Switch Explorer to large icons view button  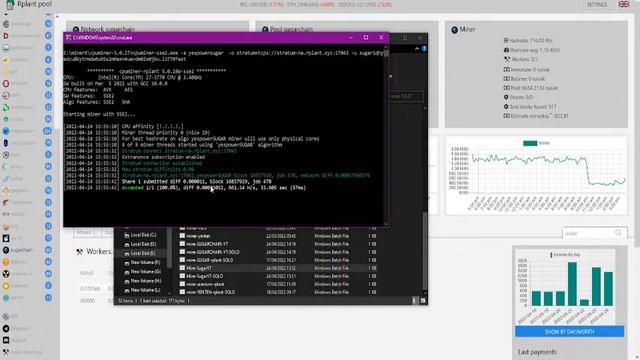point(422,301)
